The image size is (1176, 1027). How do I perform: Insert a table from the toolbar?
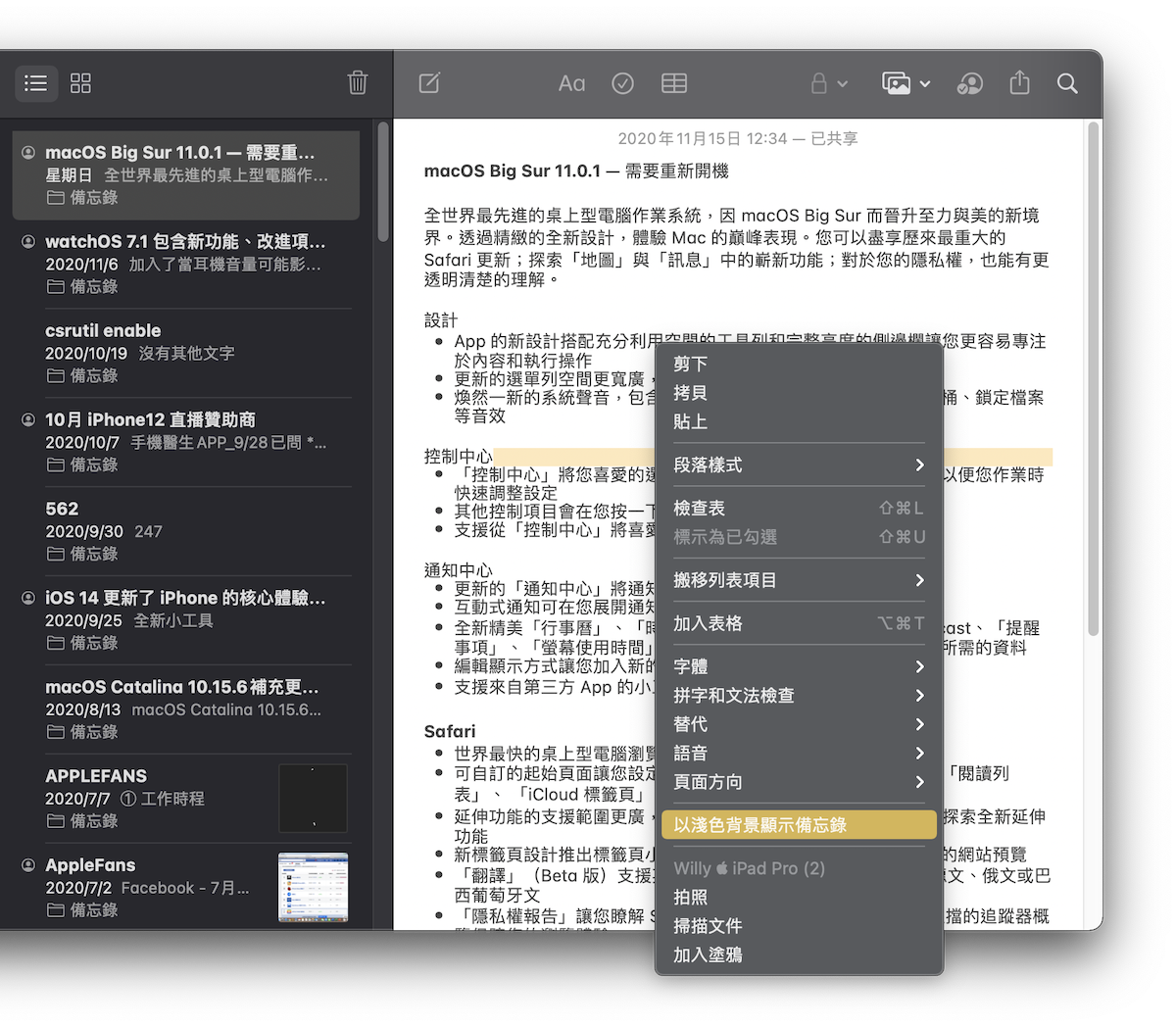674,83
